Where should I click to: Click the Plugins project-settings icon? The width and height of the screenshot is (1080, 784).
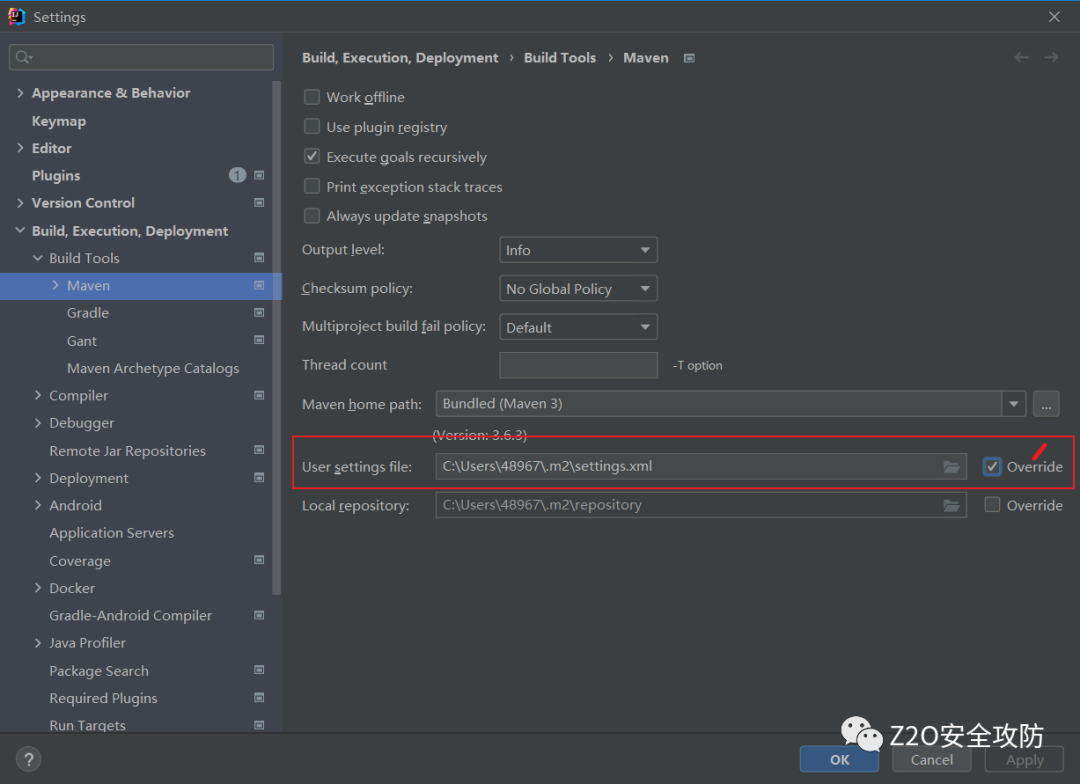[259, 176]
